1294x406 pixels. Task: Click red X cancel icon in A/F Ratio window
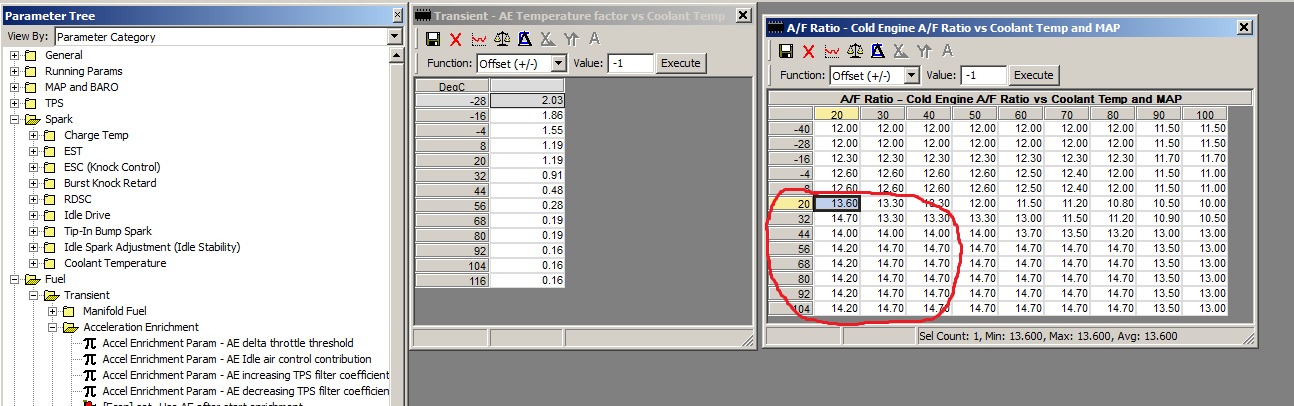click(x=809, y=51)
